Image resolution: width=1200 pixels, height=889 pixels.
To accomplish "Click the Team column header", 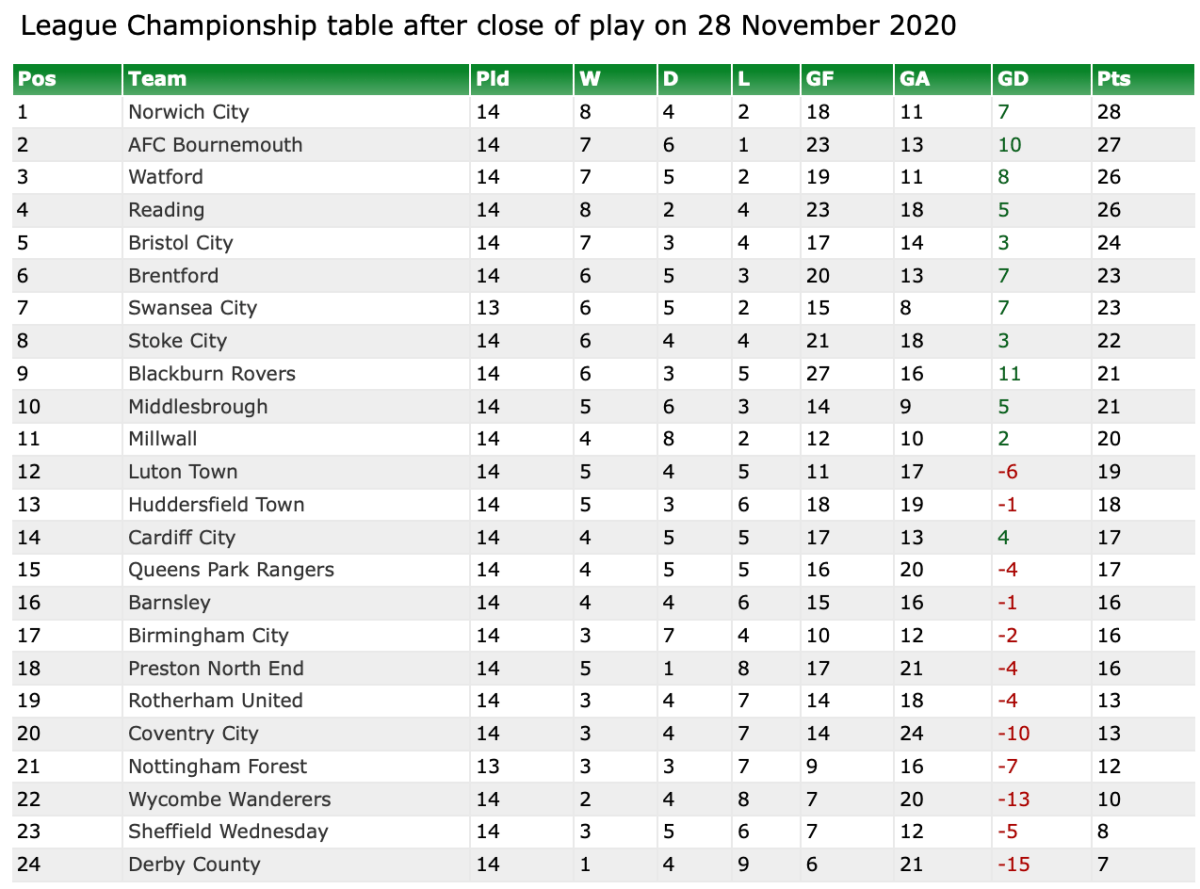I will coord(157,79).
